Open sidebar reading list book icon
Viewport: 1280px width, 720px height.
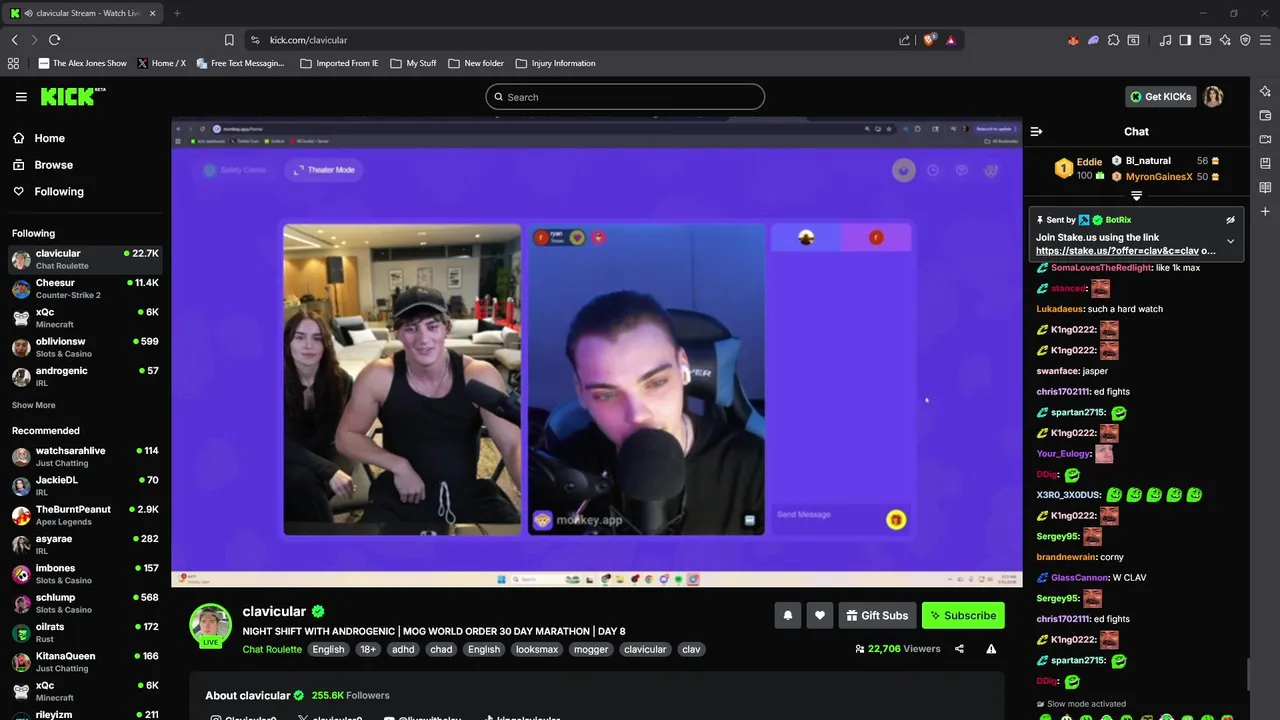coord(1265,187)
